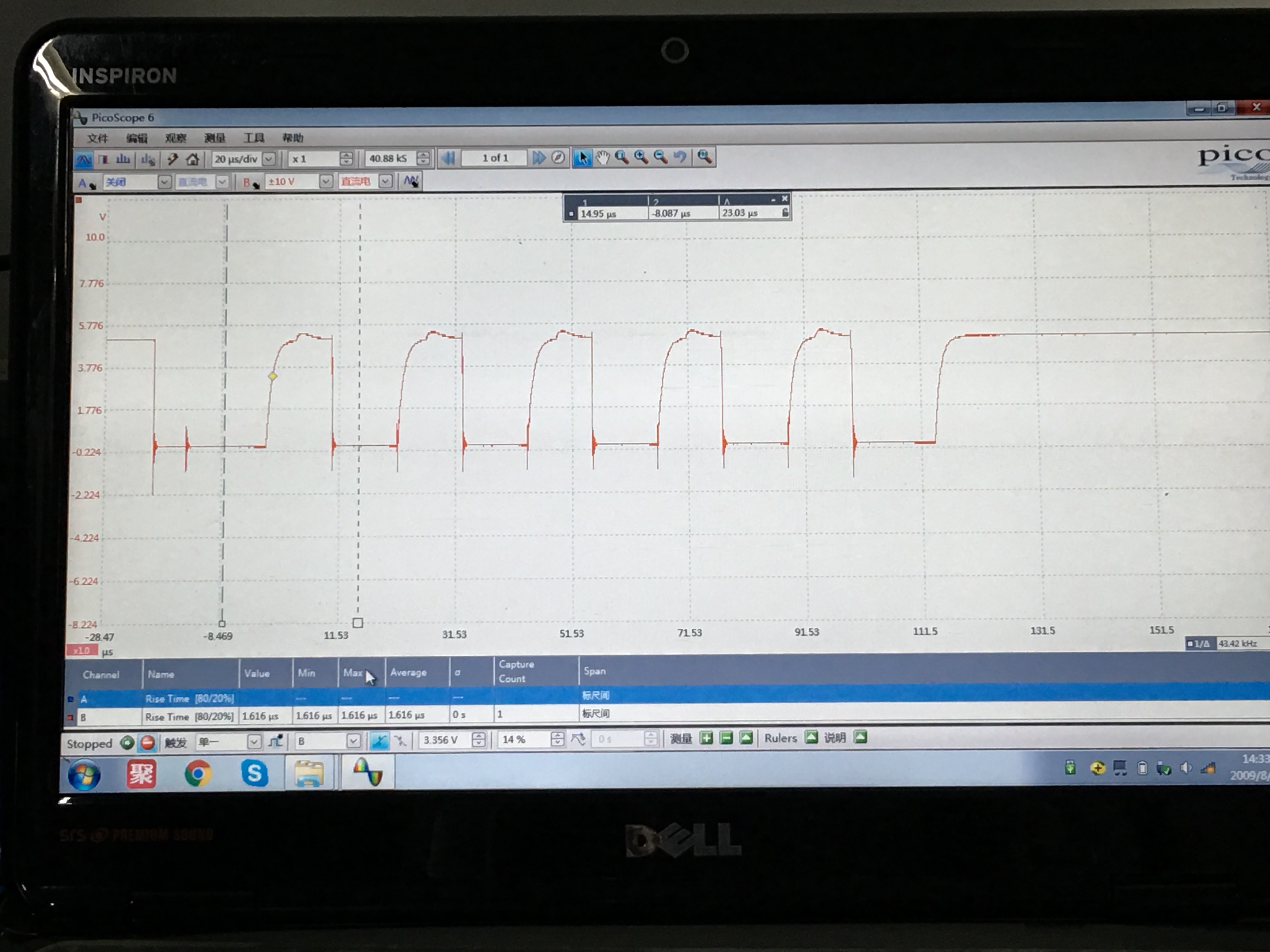Viewport: 1270px width, 952px height.
Task: Switch to spectrum mode icon
Action: pos(123,159)
